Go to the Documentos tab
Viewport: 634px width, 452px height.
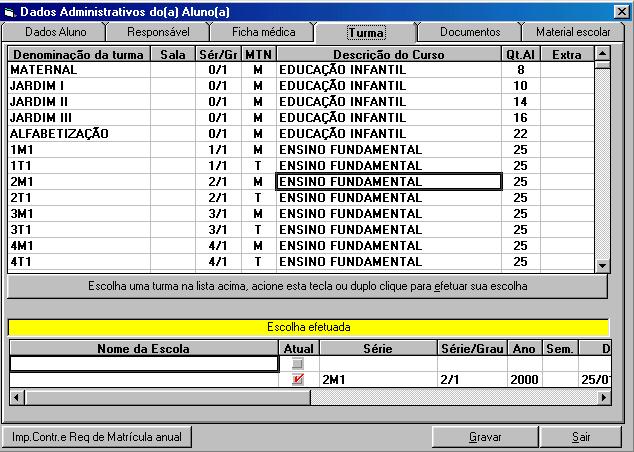pyautogui.click(x=469, y=32)
